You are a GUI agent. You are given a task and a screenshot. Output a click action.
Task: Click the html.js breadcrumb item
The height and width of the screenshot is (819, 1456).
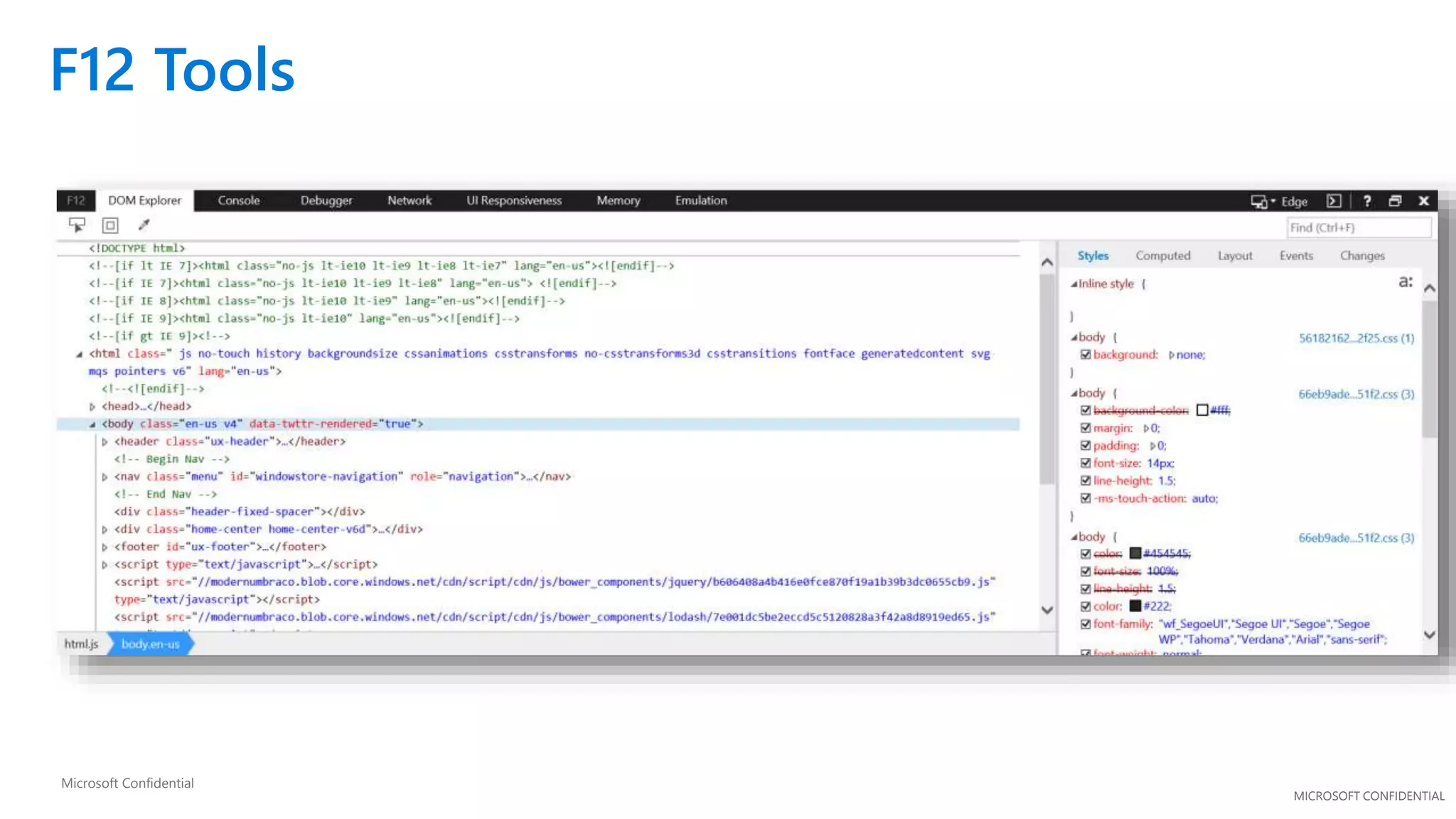coord(82,644)
